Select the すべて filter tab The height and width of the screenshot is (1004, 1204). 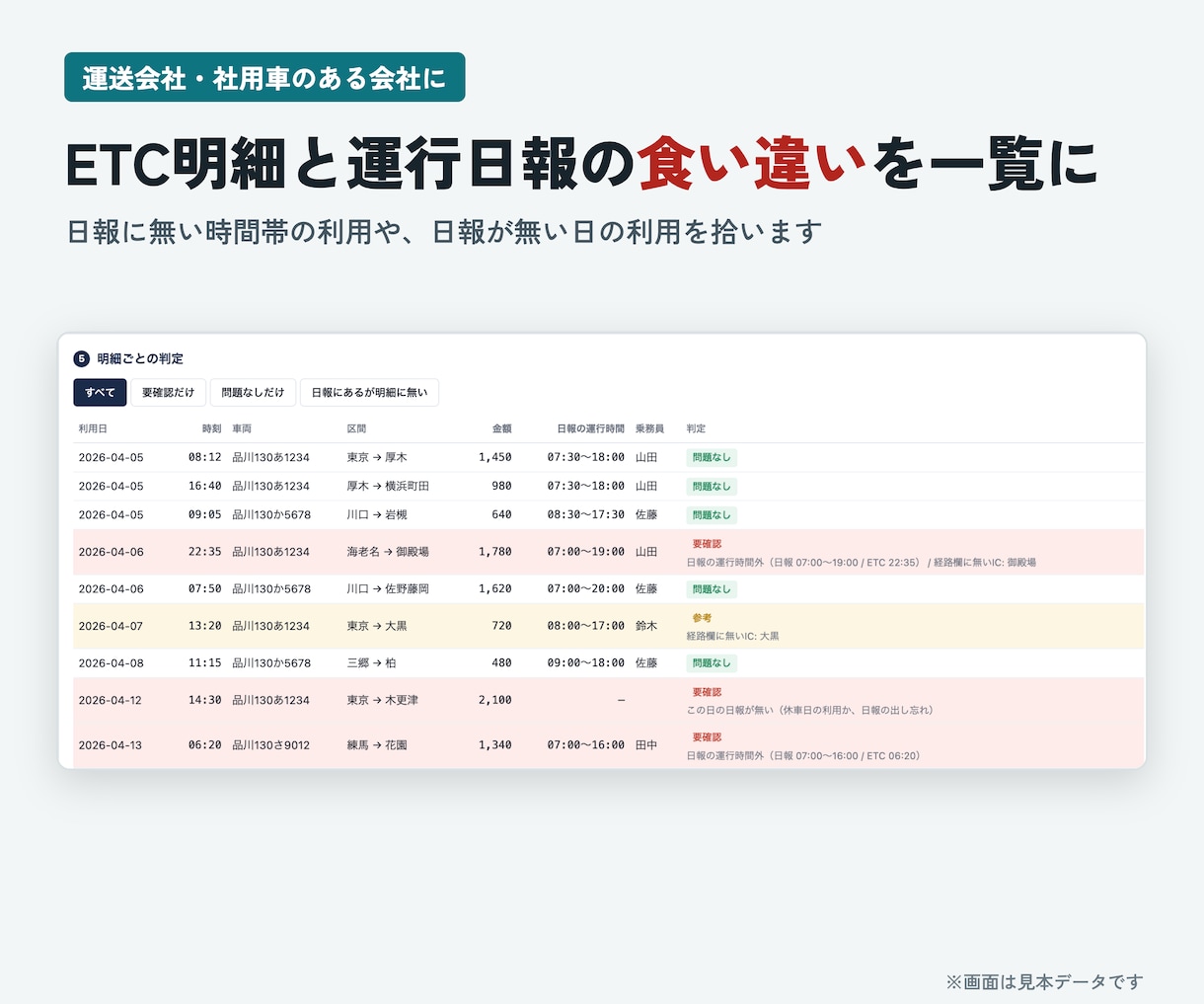(100, 392)
